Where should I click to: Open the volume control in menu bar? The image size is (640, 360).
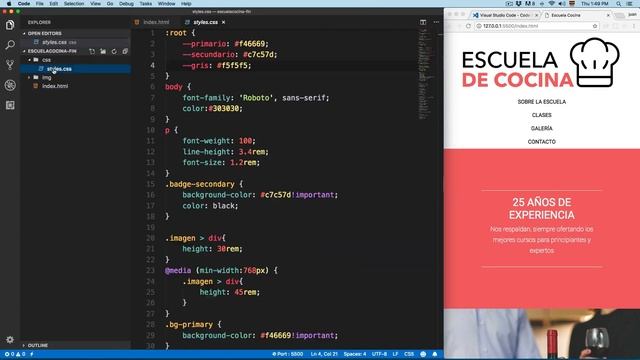click(562, 4)
